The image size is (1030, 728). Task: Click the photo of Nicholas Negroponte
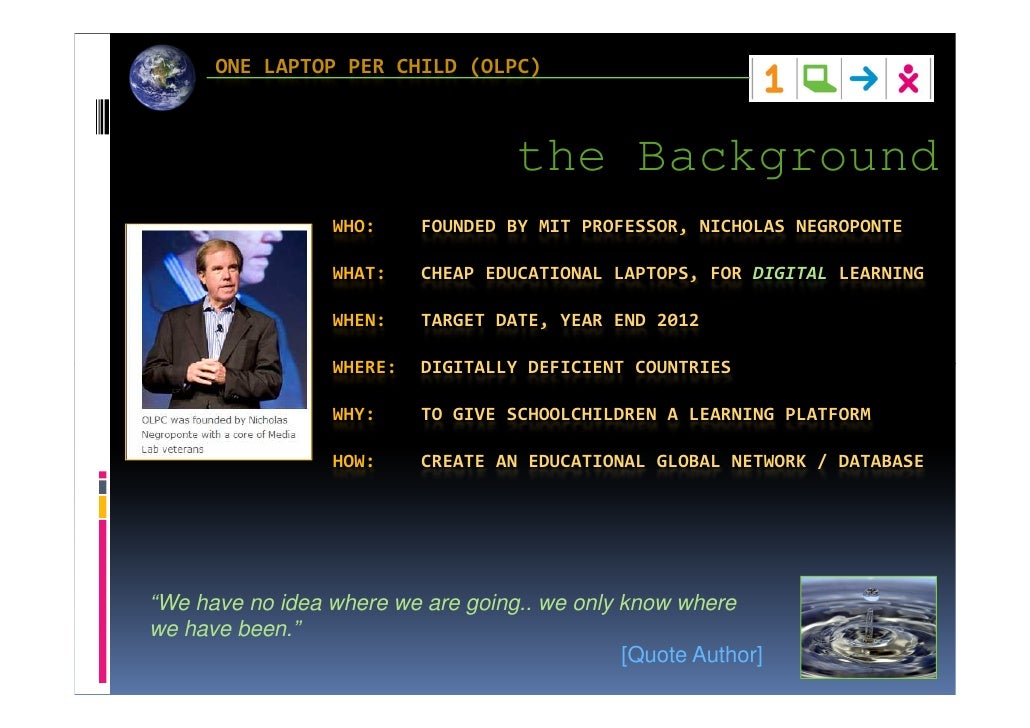tap(224, 319)
